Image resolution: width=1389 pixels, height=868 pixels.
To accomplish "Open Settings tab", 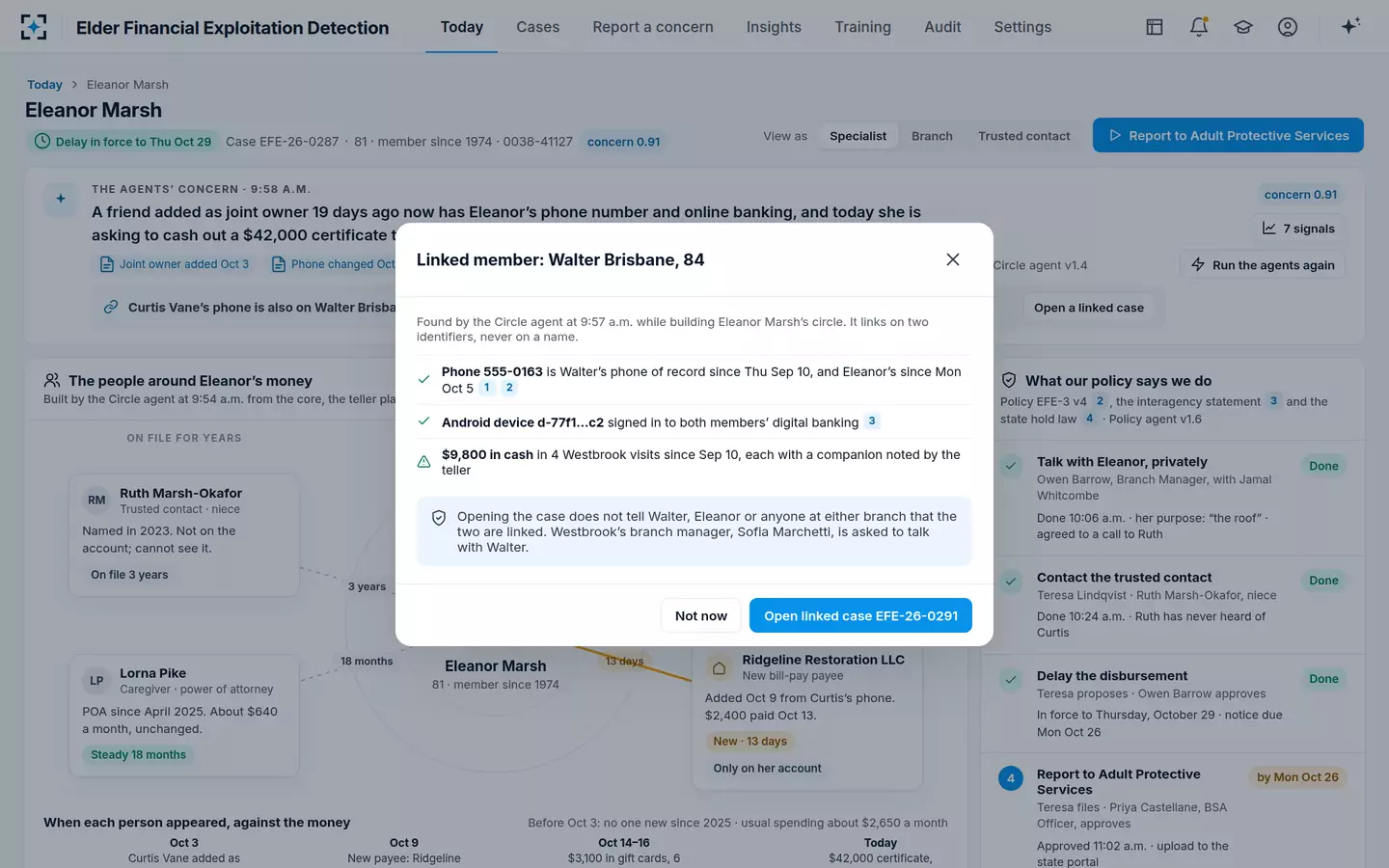I will click(x=1022, y=27).
